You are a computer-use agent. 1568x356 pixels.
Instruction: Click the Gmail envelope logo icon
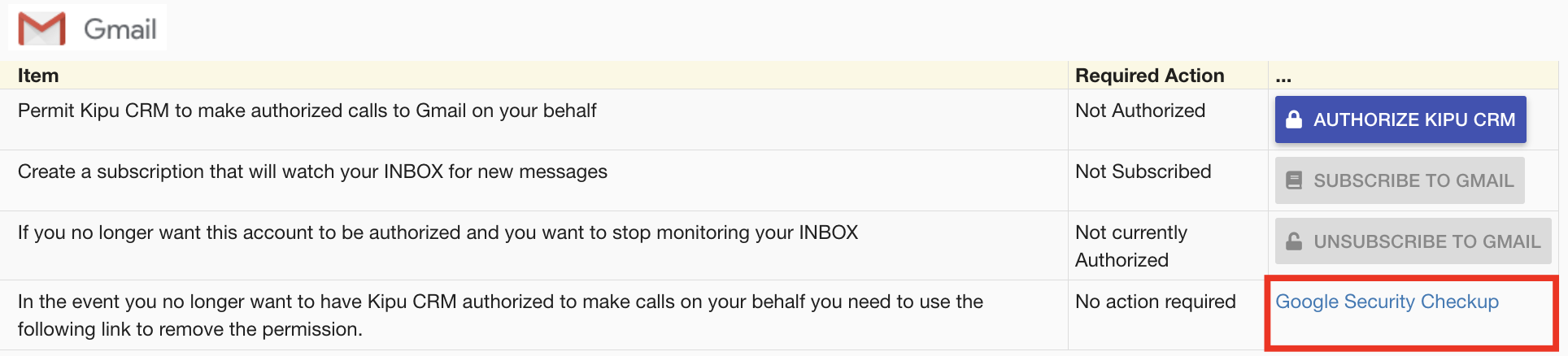click(41, 28)
